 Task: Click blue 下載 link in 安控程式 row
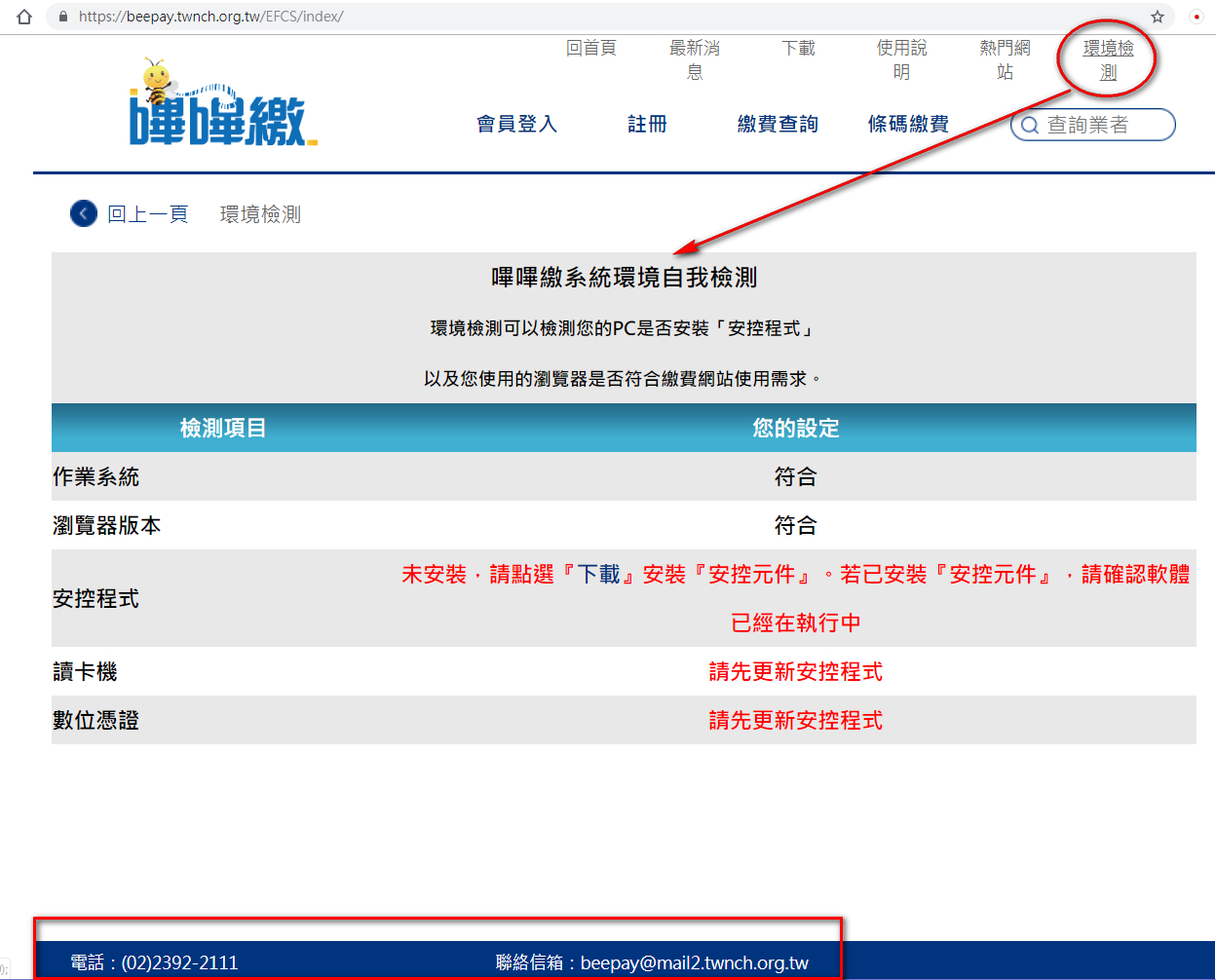(598, 575)
